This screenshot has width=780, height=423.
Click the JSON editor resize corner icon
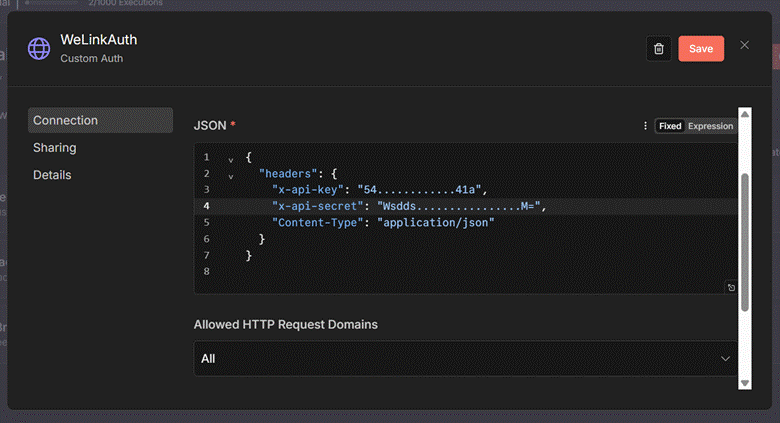pos(731,288)
